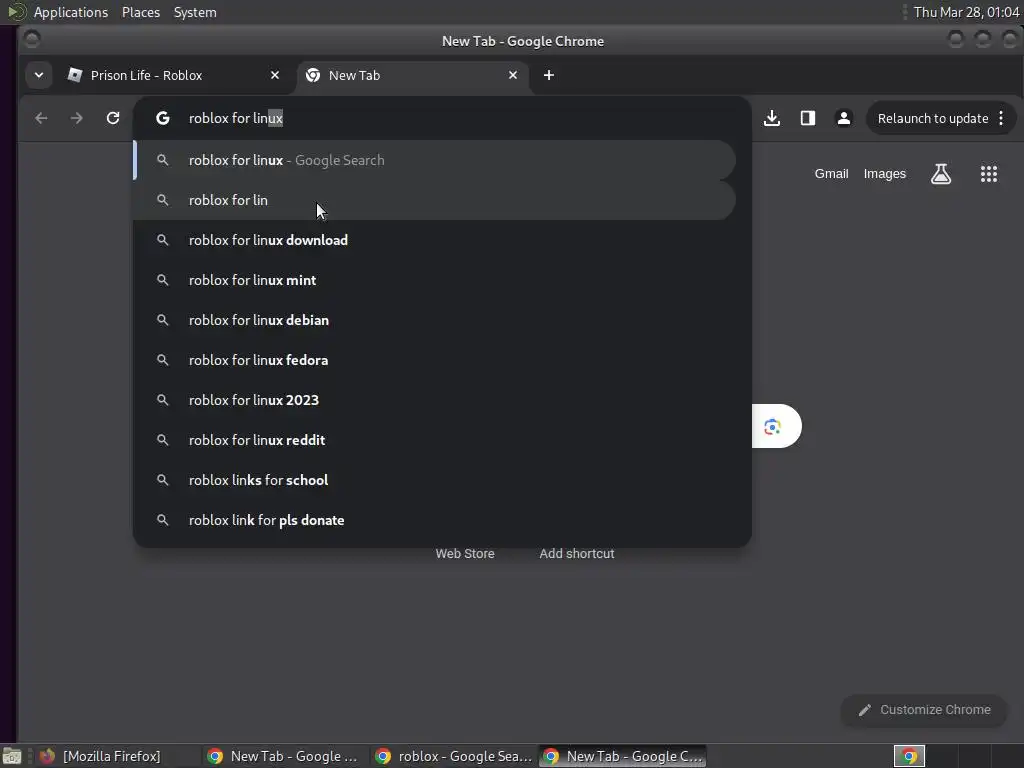Toggle the Chrome side panel icon
Image resolution: width=1024 pixels, height=768 pixels.
point(808,118)
